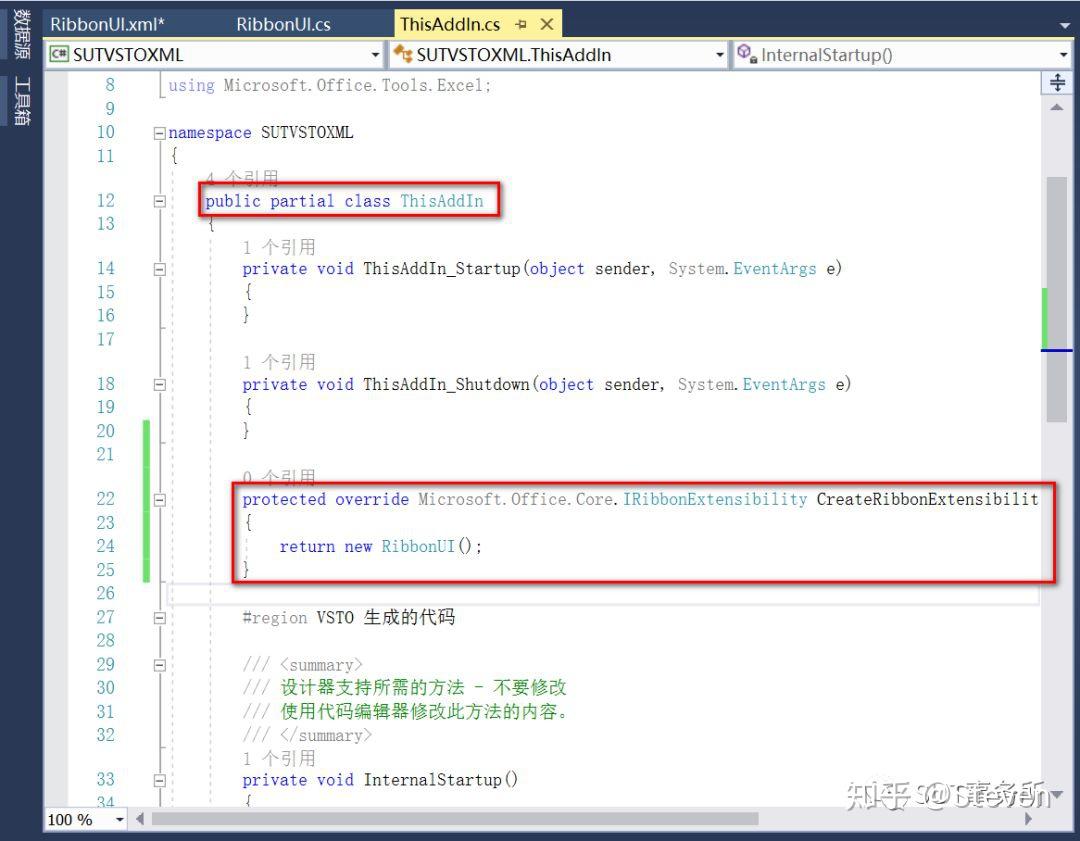Collapse the summary comment block
The image size is (1080, 841).
click(x=160, y=665)
